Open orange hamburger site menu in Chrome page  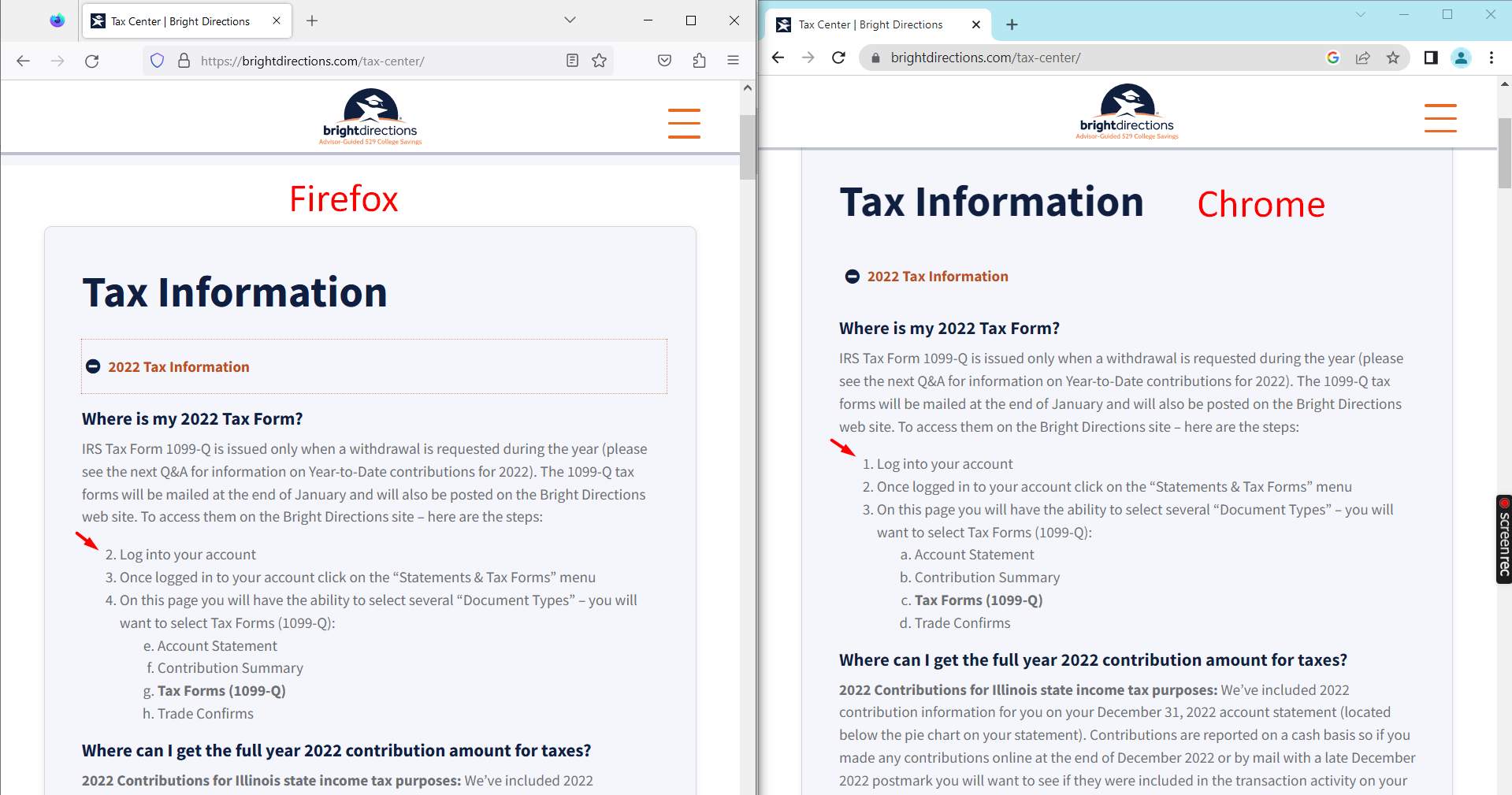pos(1440,118)
